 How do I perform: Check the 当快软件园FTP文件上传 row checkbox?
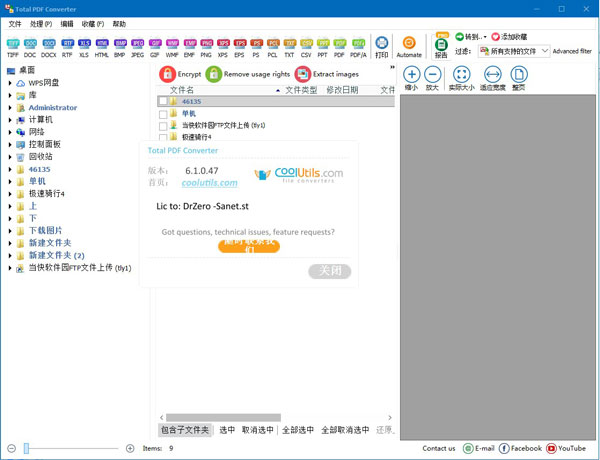point(163,126)
